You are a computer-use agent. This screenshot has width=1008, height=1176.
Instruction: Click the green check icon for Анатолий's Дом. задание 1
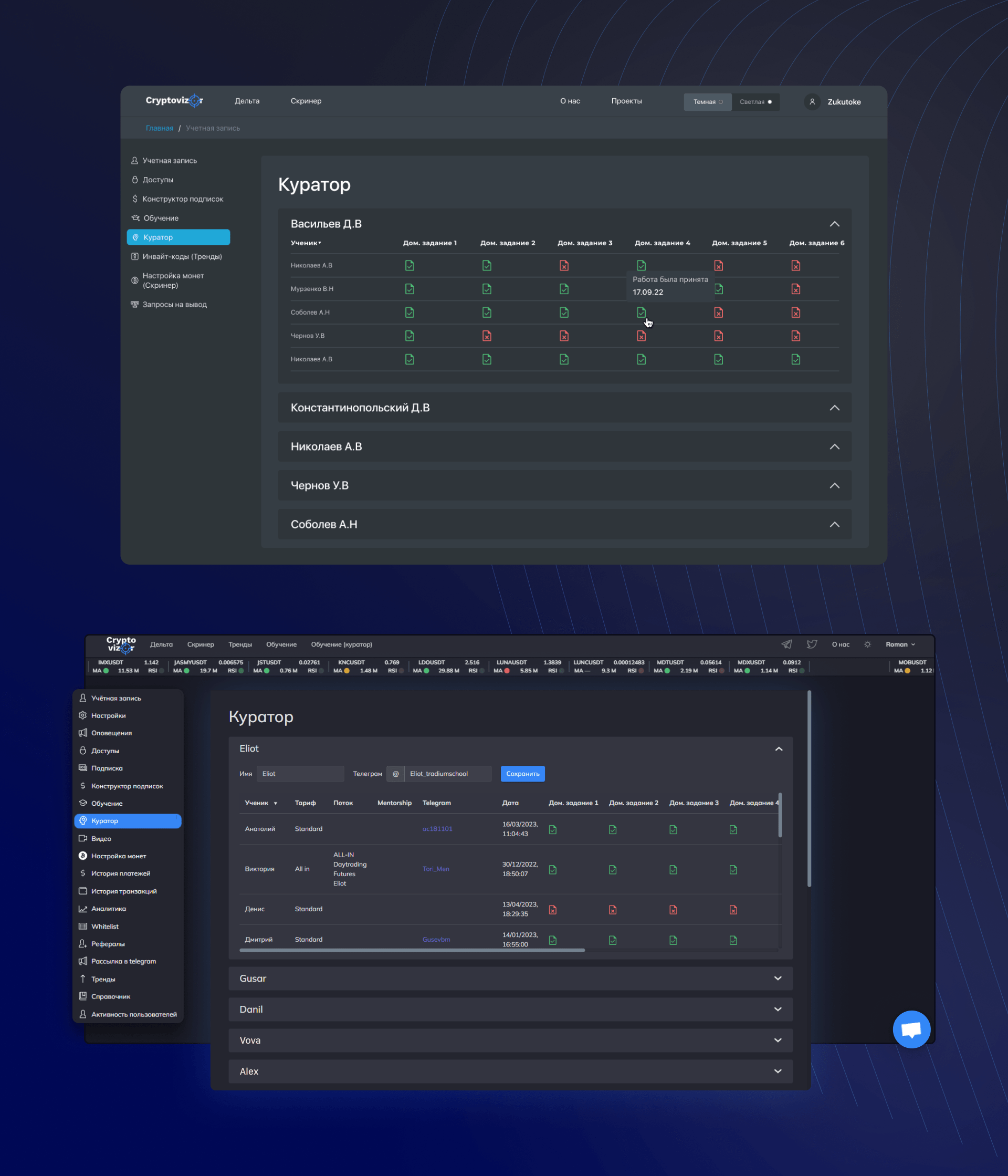552,829
